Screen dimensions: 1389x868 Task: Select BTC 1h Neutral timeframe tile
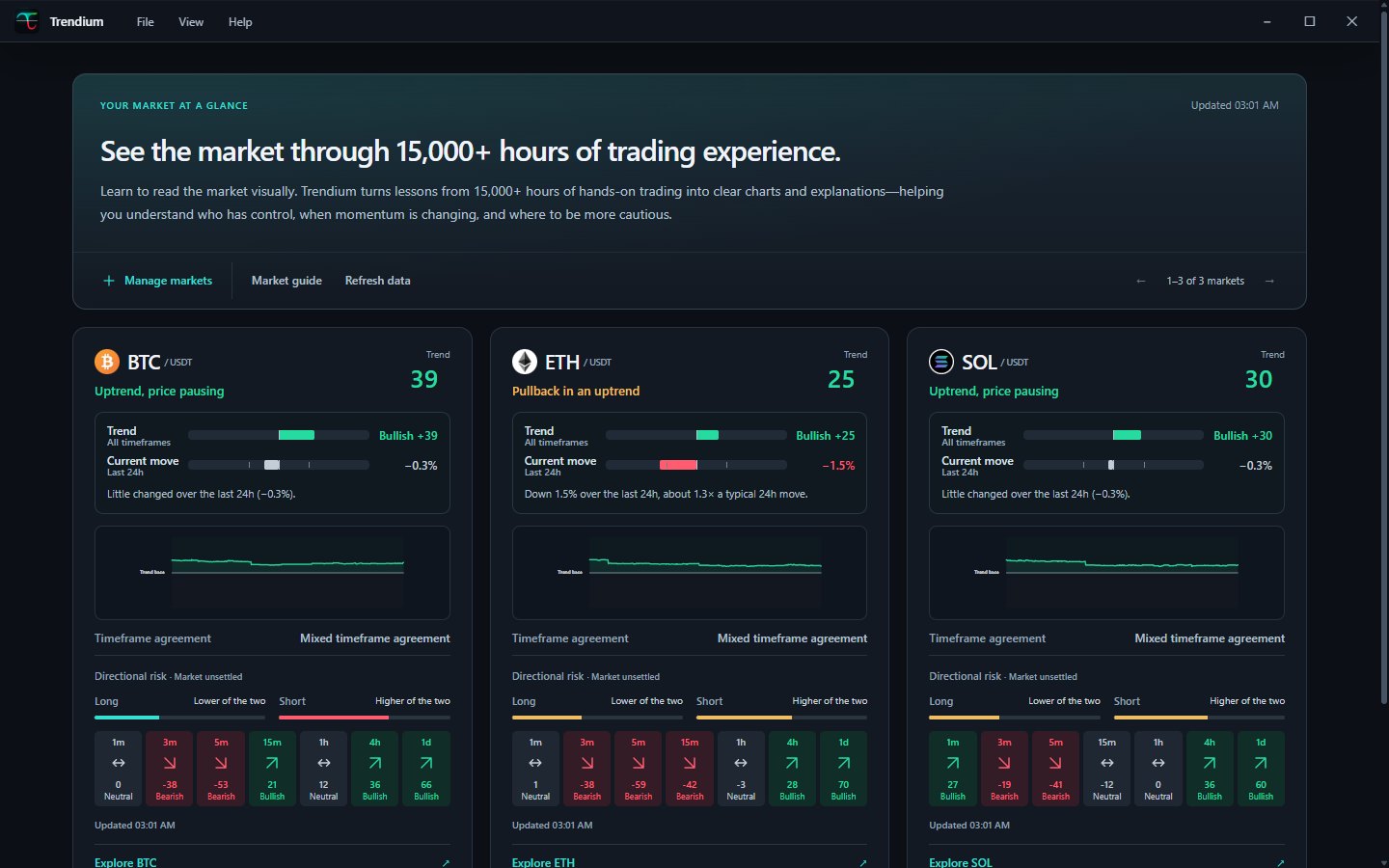(324, 769)
